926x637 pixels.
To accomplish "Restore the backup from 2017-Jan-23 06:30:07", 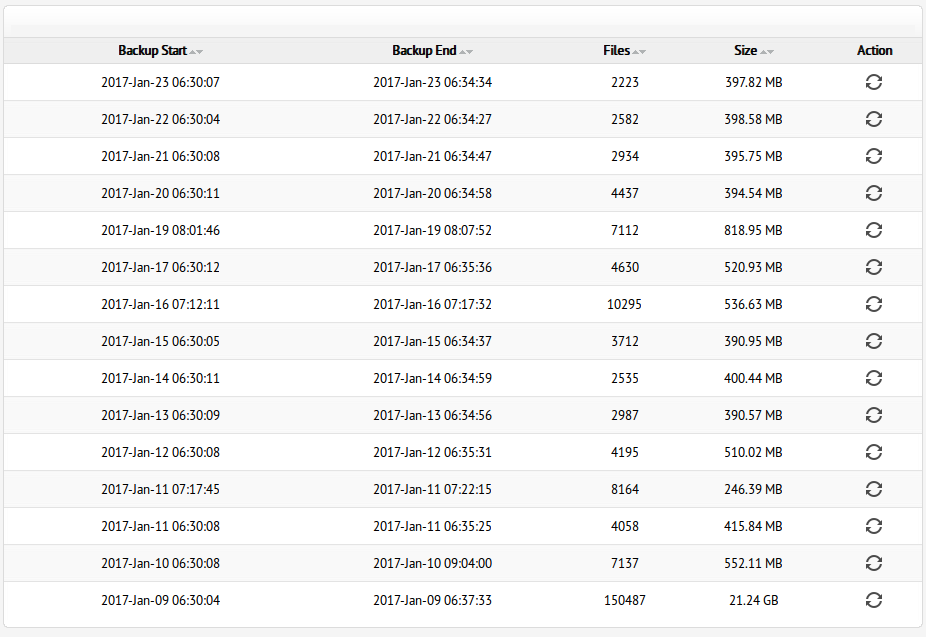I will click(873, 82).
